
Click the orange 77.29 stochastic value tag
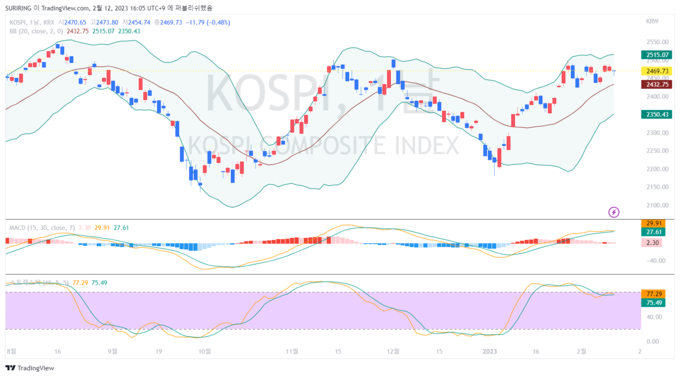click(x=653, y=294)
